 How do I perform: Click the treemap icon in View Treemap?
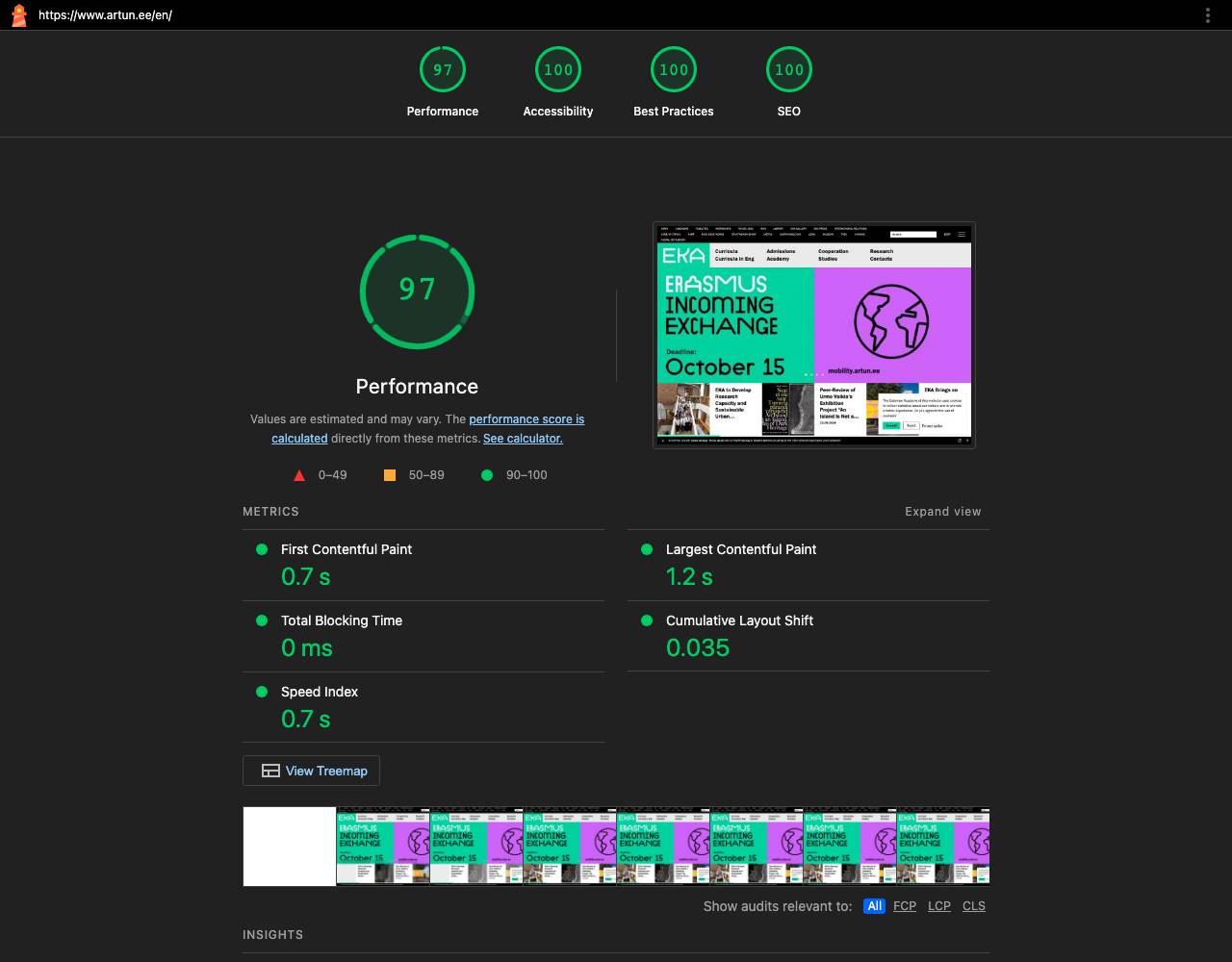[x=270, y=771]
